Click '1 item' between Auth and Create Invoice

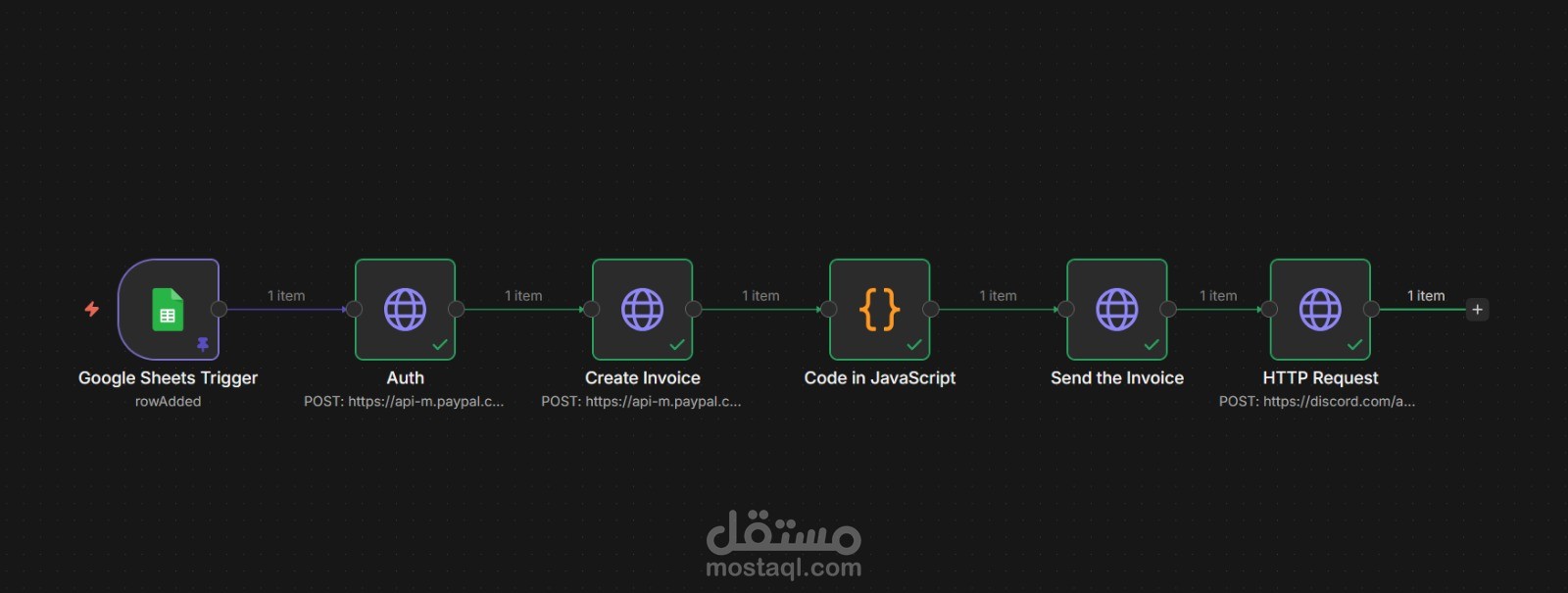(523, 295)
